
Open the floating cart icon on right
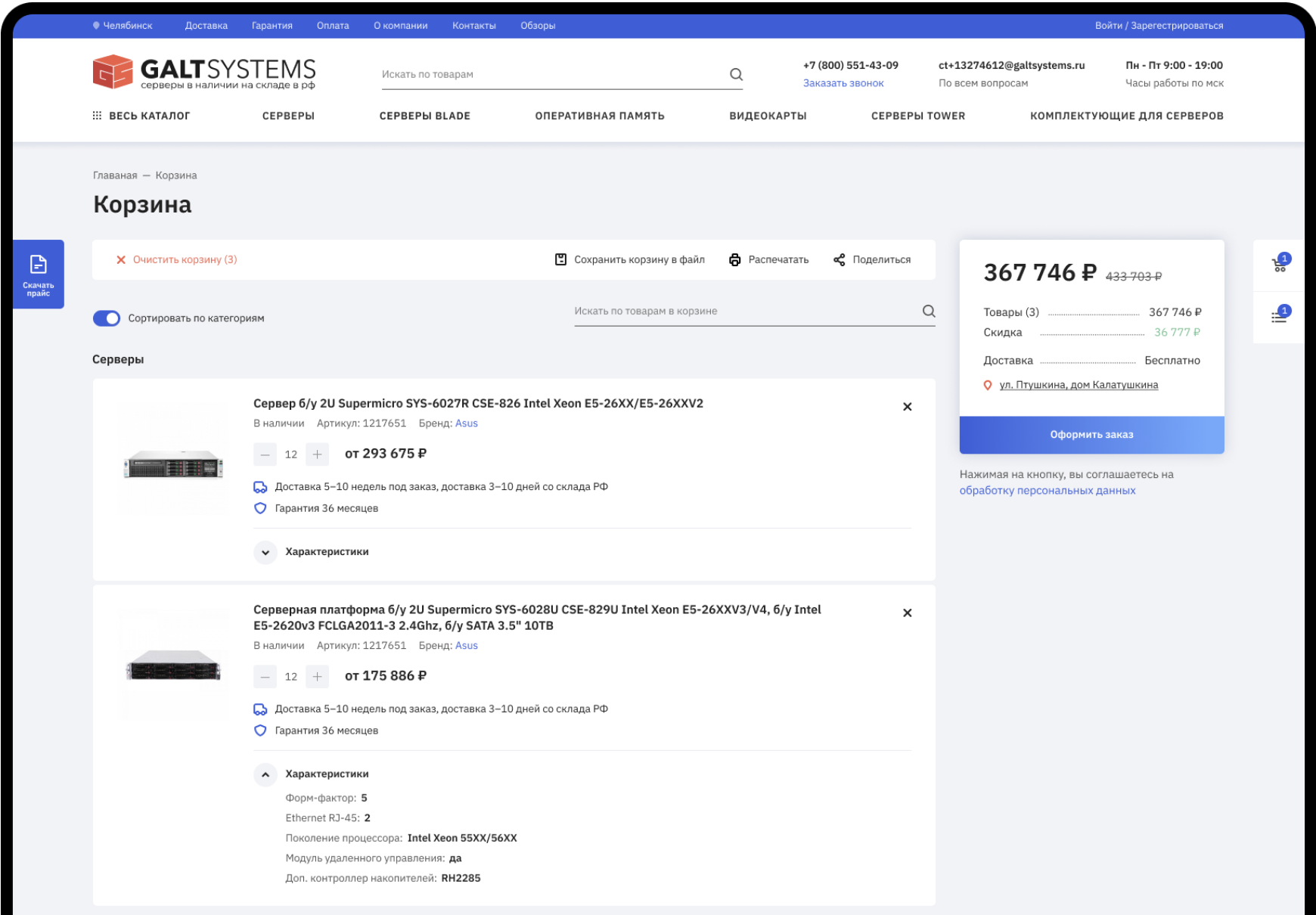(x=1279, y=265)
